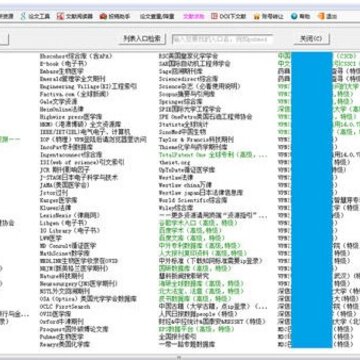Image resolution: width=360 pixels, height=360 pixels.
Task: Select MD Consult循证医学 entry
Action: (68, 246)
